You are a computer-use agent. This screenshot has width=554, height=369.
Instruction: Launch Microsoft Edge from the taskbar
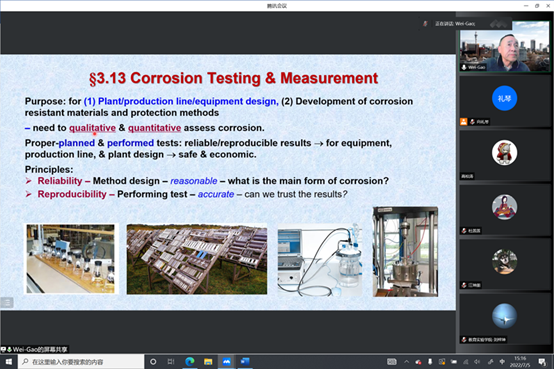[190, 361]
